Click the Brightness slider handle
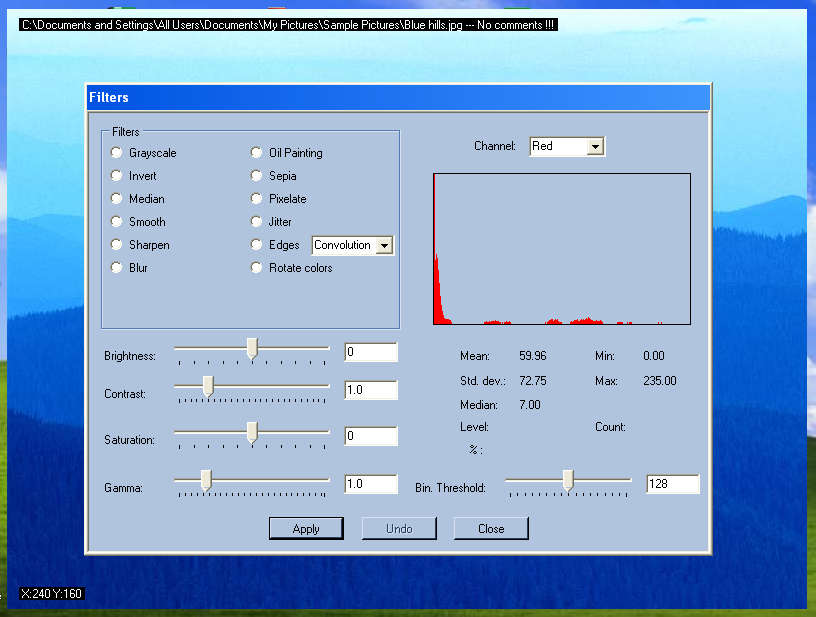The image size is (816, 617). coord(252,348)
